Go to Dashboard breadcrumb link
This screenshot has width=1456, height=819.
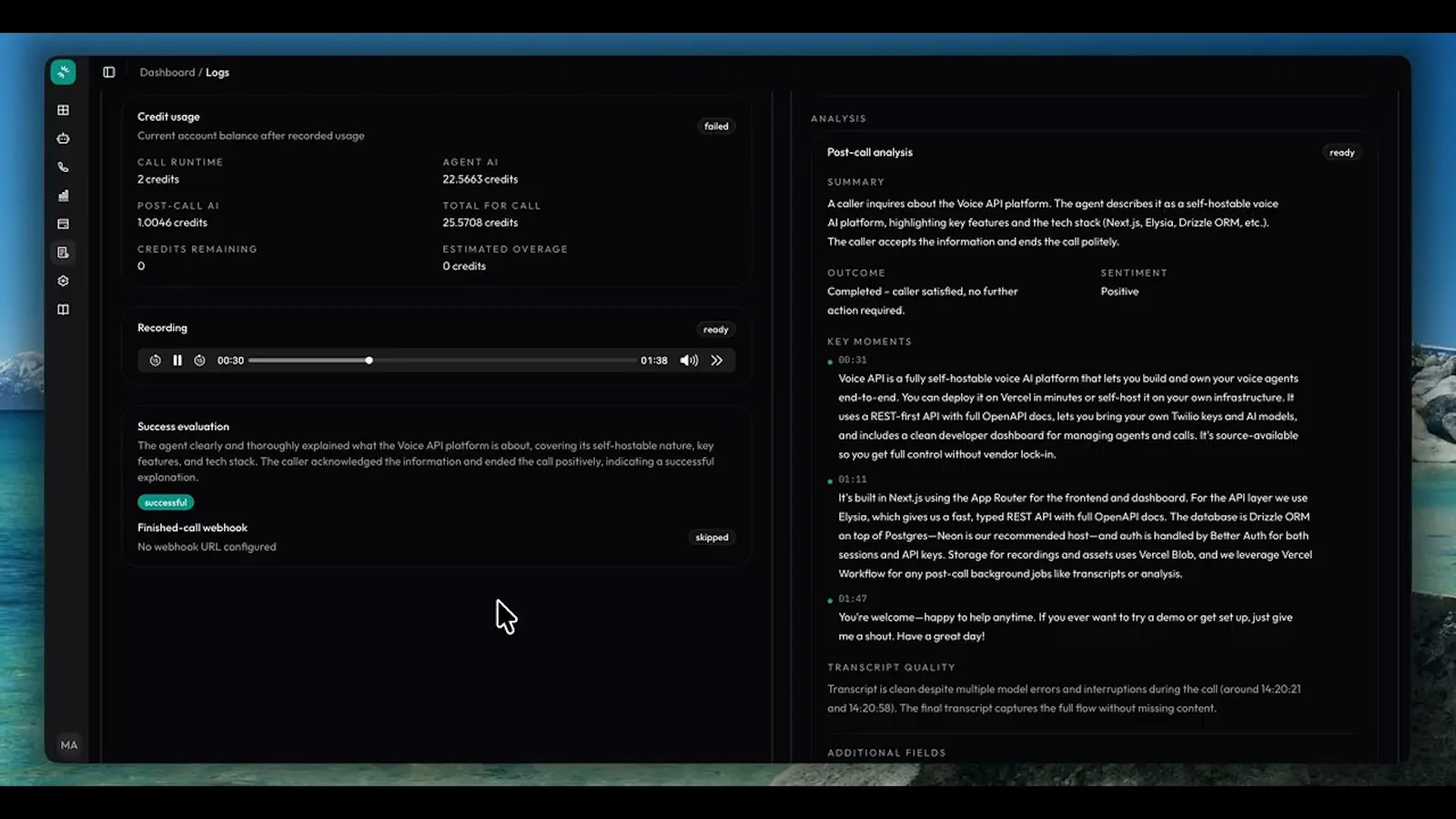[167, 72]
